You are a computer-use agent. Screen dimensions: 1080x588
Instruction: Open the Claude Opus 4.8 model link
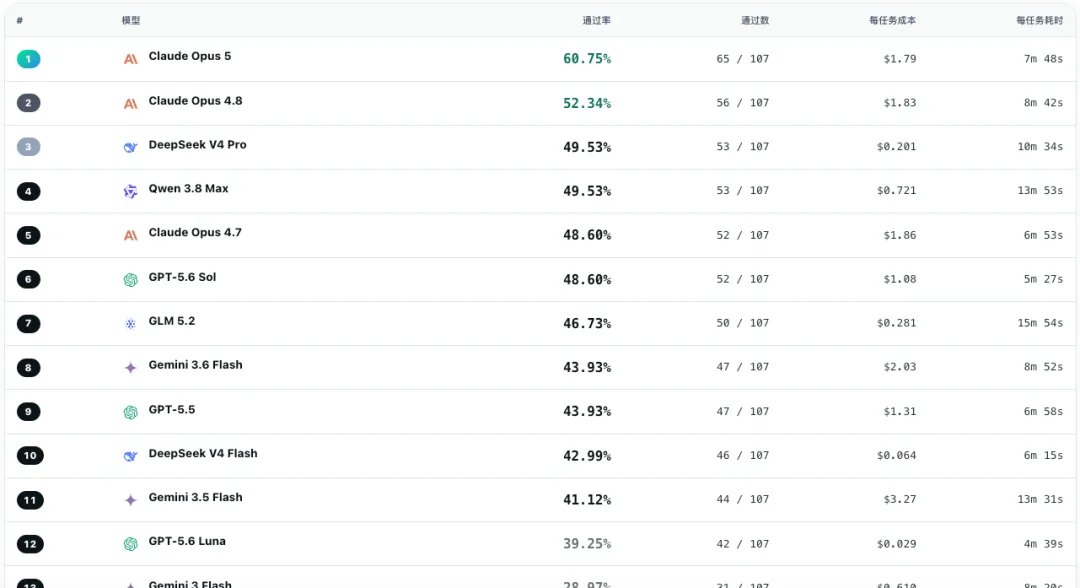[x=196, y=101]
